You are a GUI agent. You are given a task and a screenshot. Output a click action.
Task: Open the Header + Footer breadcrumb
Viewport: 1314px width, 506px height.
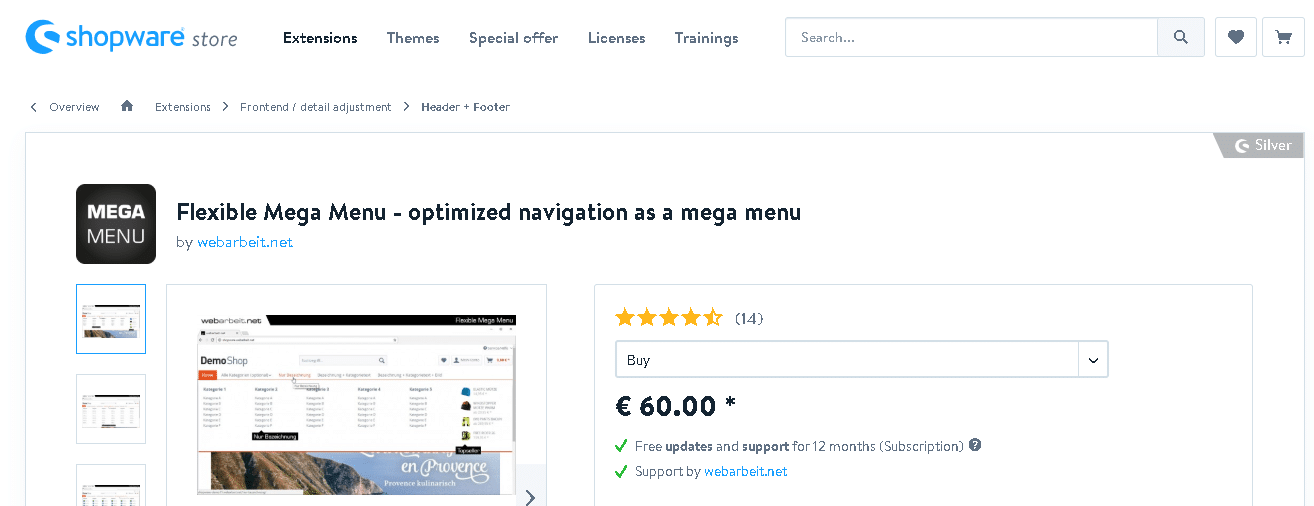pos(465,107)
